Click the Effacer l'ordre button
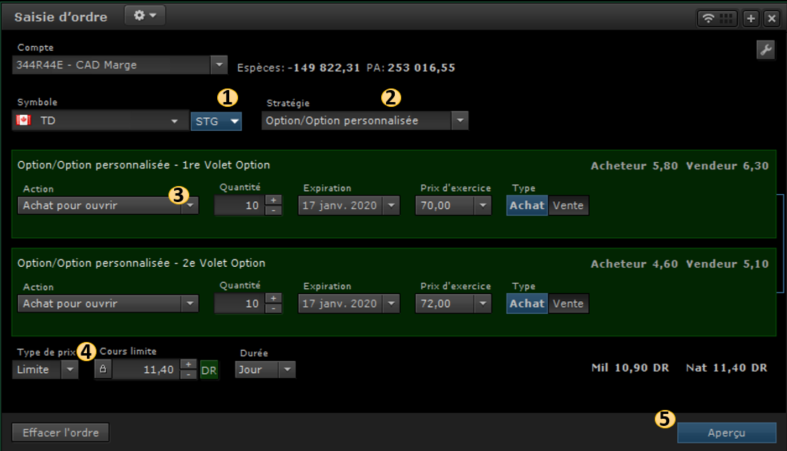Viewport: 787px width, 451px height. point(59,432)
